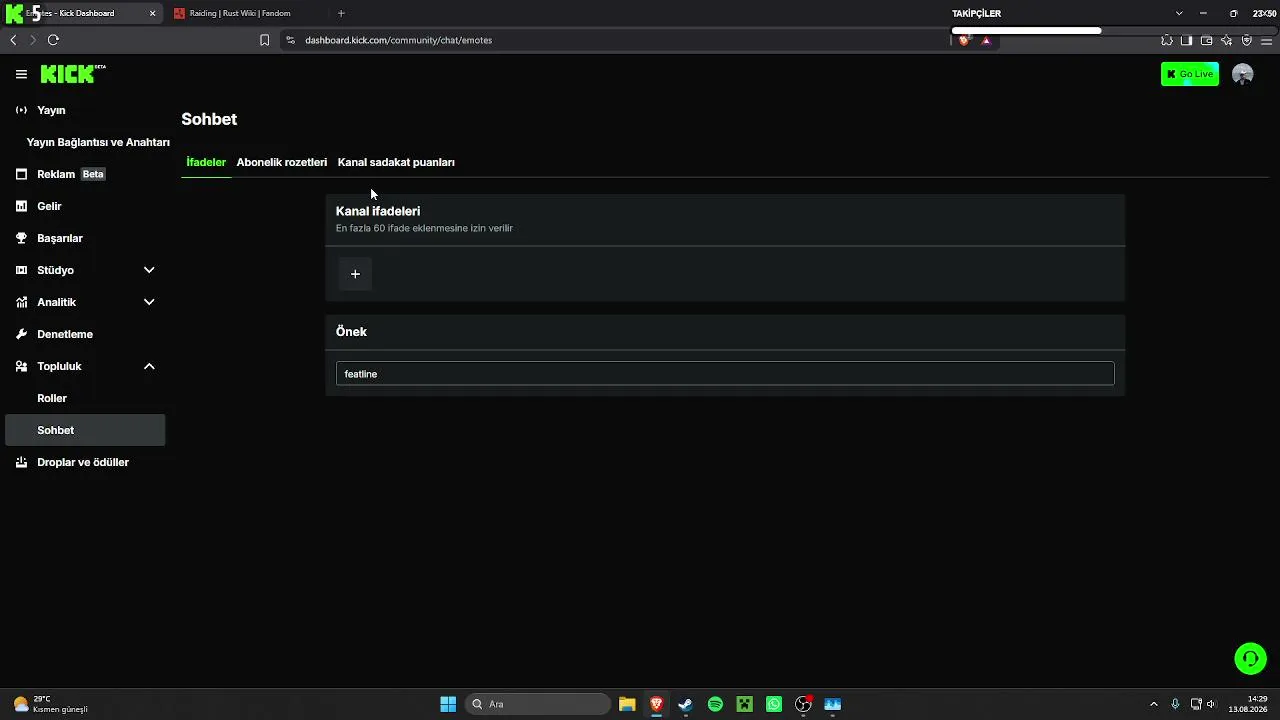
Task: View site information left of the URL
Action: tap(290, 40)
